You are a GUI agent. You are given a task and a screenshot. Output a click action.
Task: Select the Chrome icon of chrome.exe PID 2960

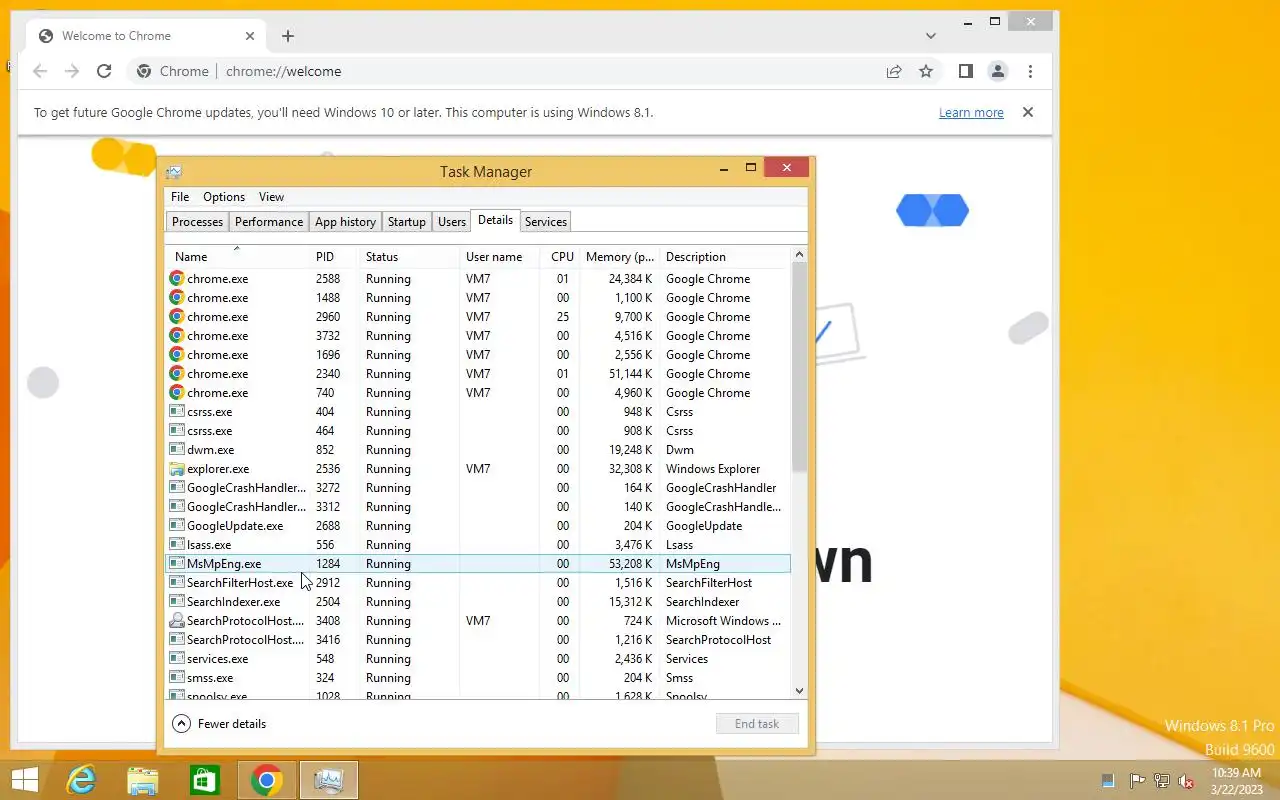(x=177, y=317)
